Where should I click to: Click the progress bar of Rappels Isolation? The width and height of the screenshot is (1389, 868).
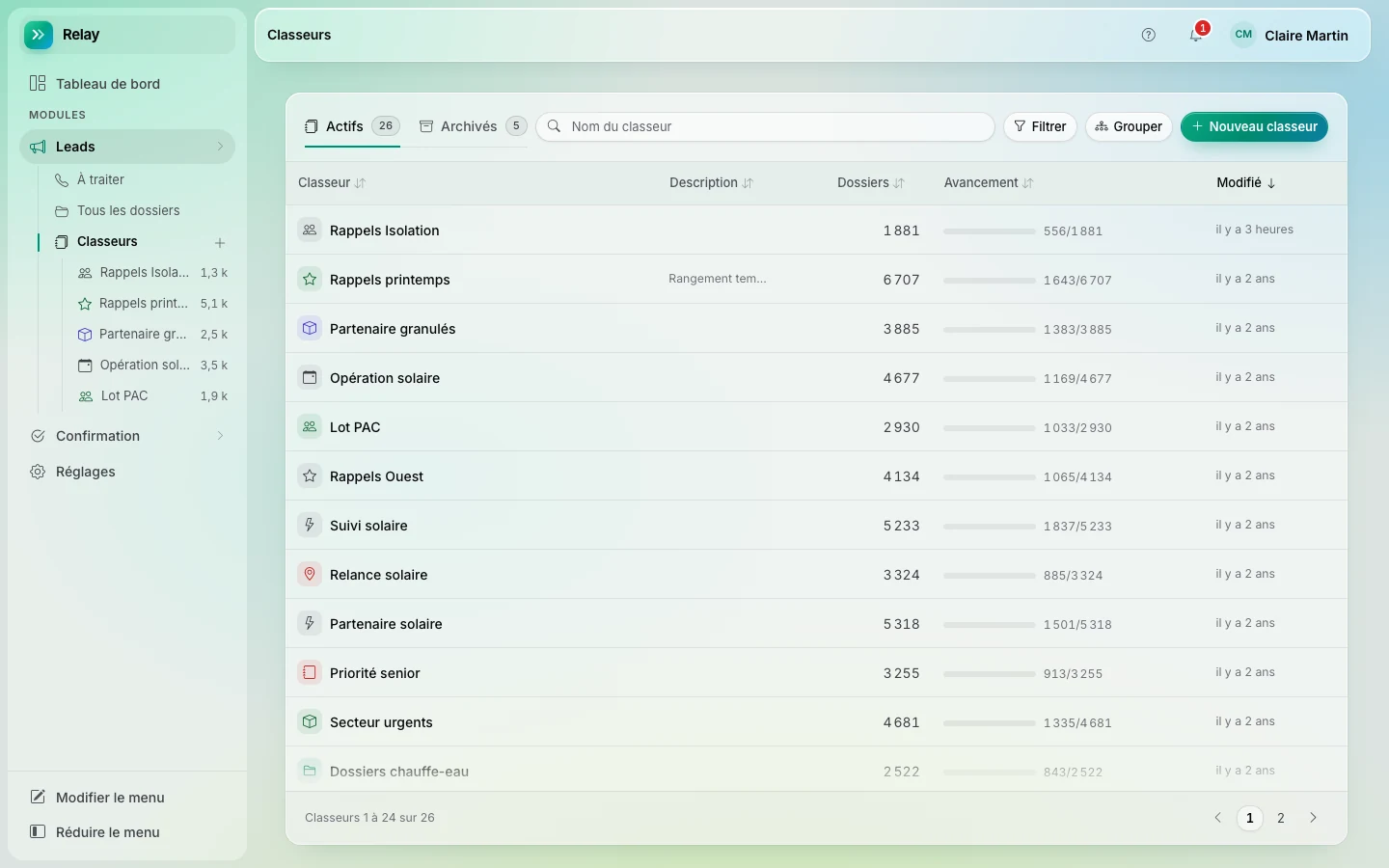point(990,231)
